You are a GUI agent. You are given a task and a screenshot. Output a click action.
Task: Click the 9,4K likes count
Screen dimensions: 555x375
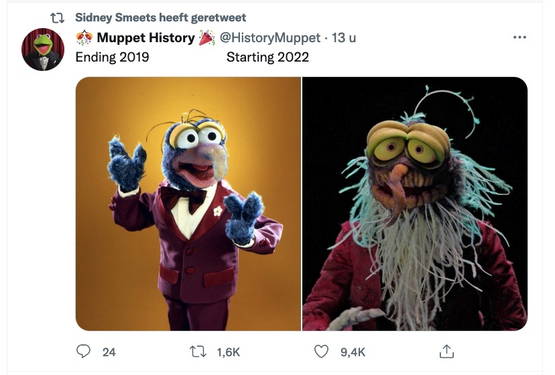[353, 352]
